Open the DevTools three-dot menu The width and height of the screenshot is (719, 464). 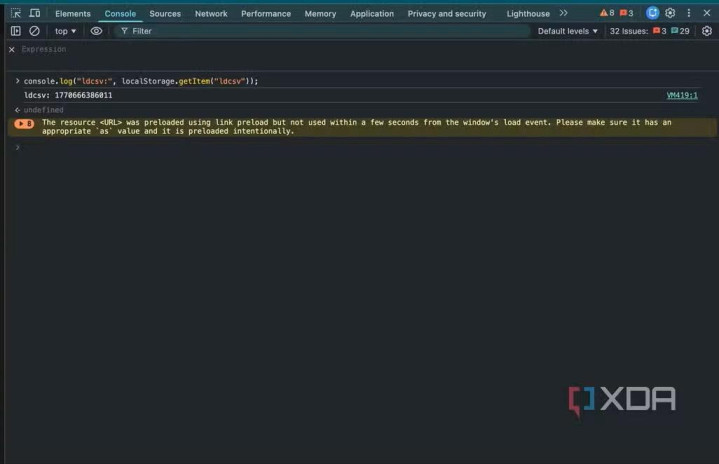(x=688, y=13)
